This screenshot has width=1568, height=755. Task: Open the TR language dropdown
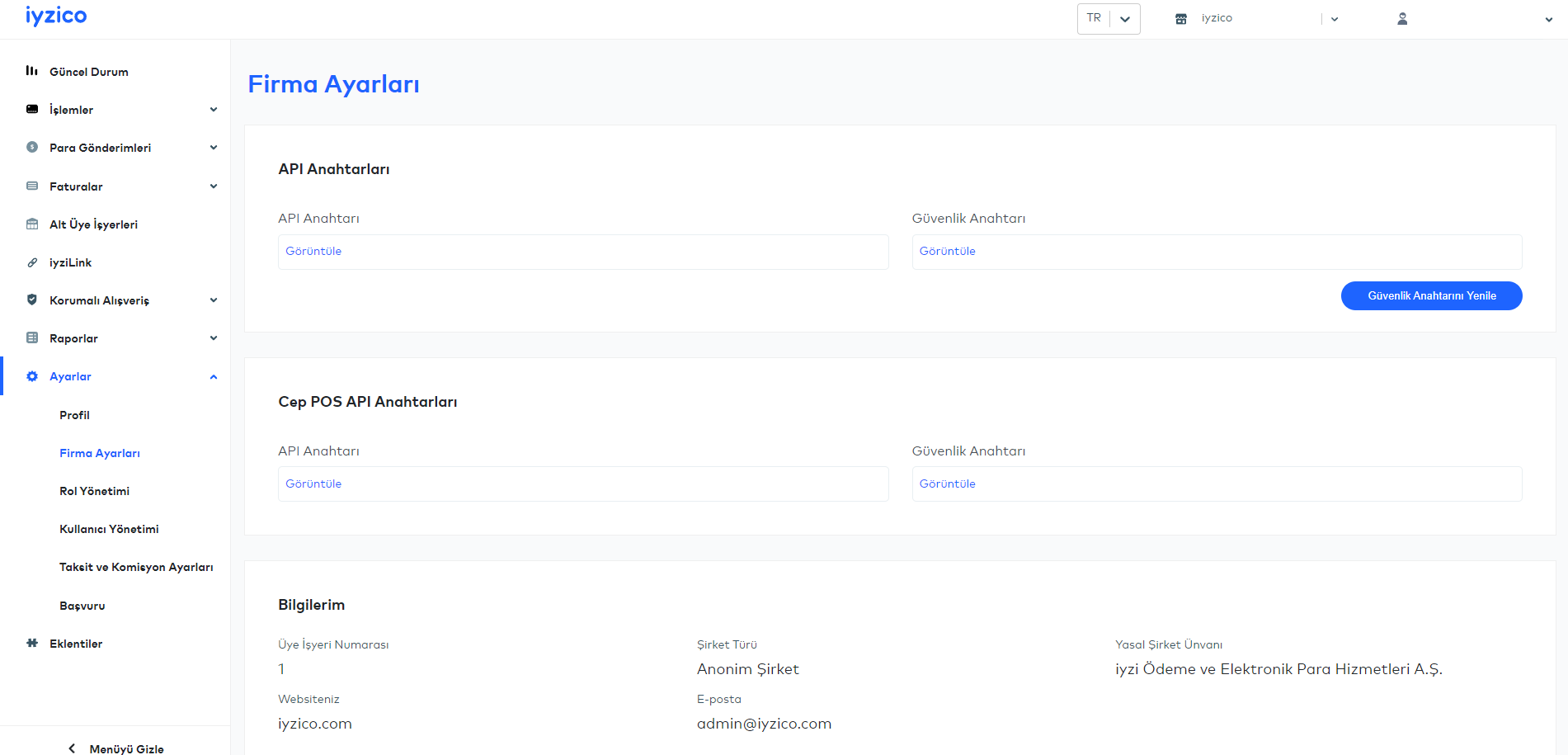coord(1109,19)
